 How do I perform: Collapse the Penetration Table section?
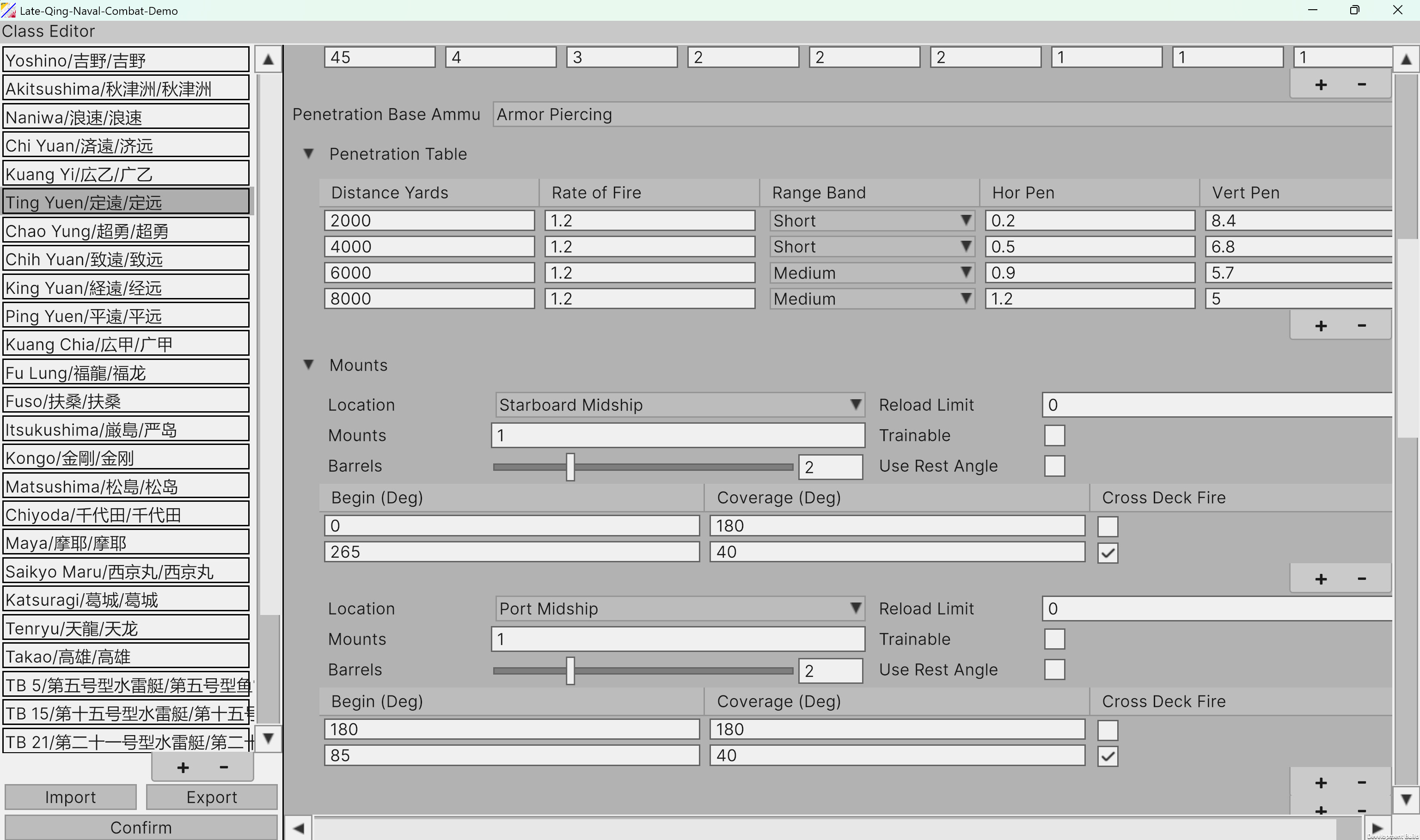click(x=309, y=153)
